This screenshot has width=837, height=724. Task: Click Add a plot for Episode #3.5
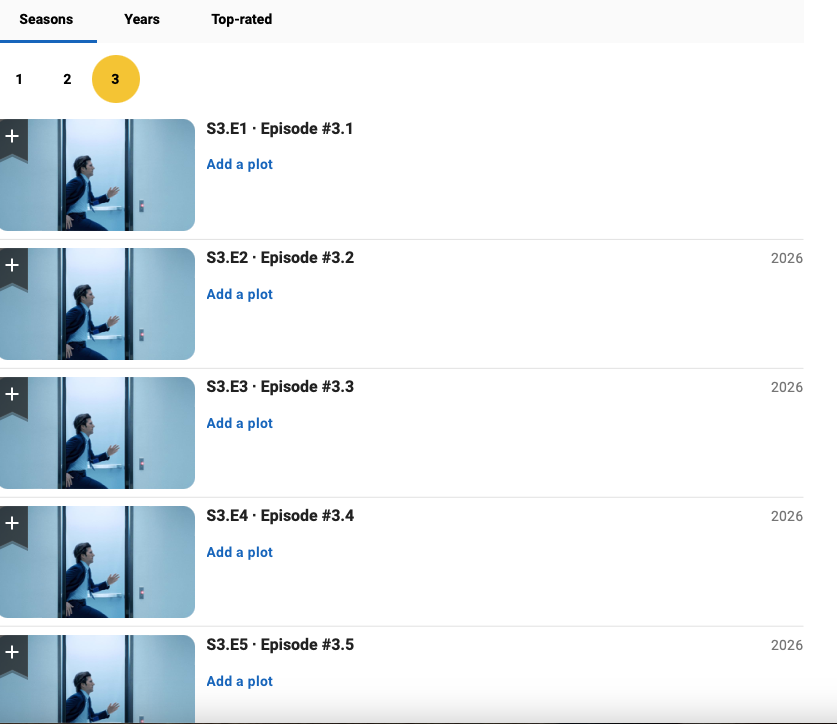[x=240, y=681]
